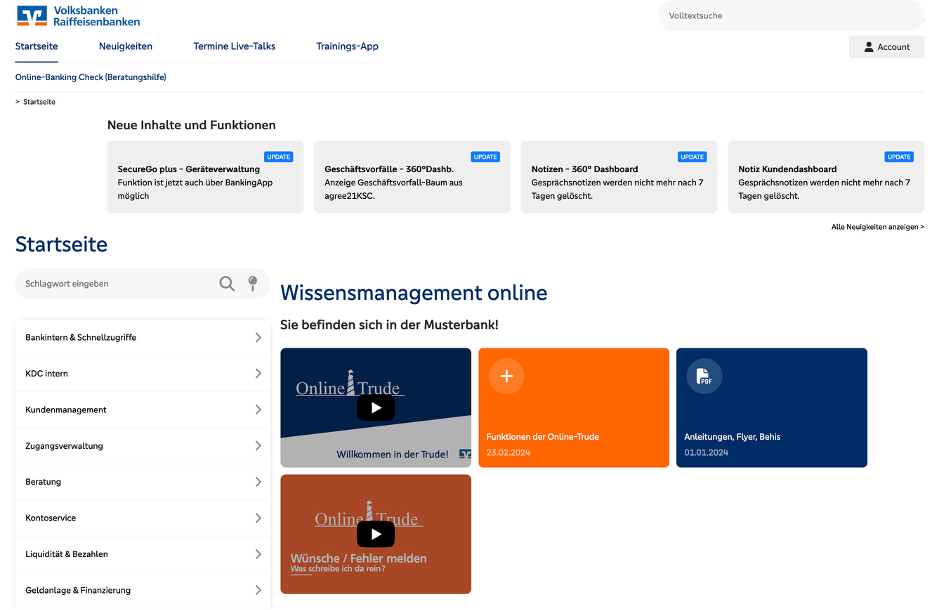Image resolution: width=932 pixels, height=610 pixels.
Task: Select Bankintern & Schnellzugriffe label
Action: (x=81, y=338)
